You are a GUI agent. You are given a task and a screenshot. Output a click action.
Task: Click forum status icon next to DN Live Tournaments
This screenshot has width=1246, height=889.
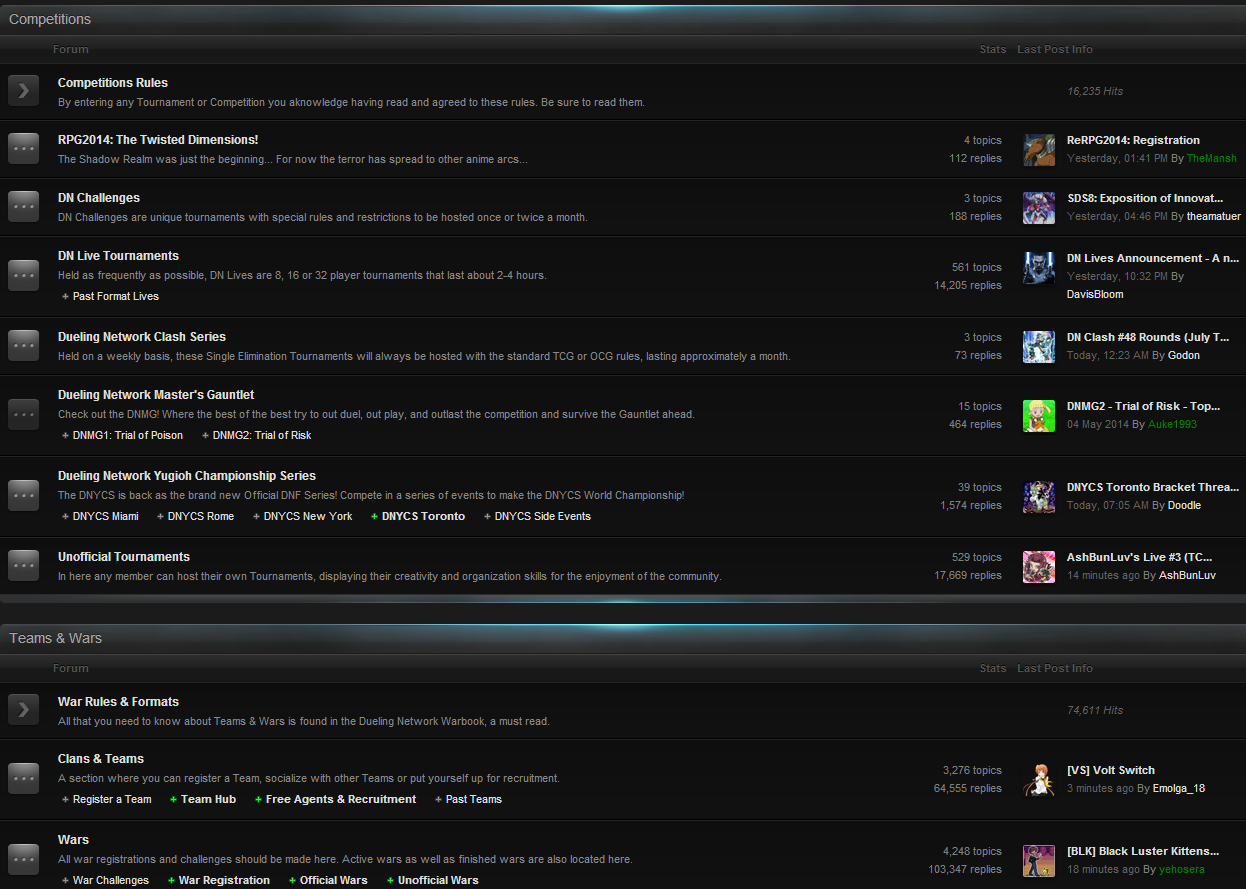pos(23,275)
